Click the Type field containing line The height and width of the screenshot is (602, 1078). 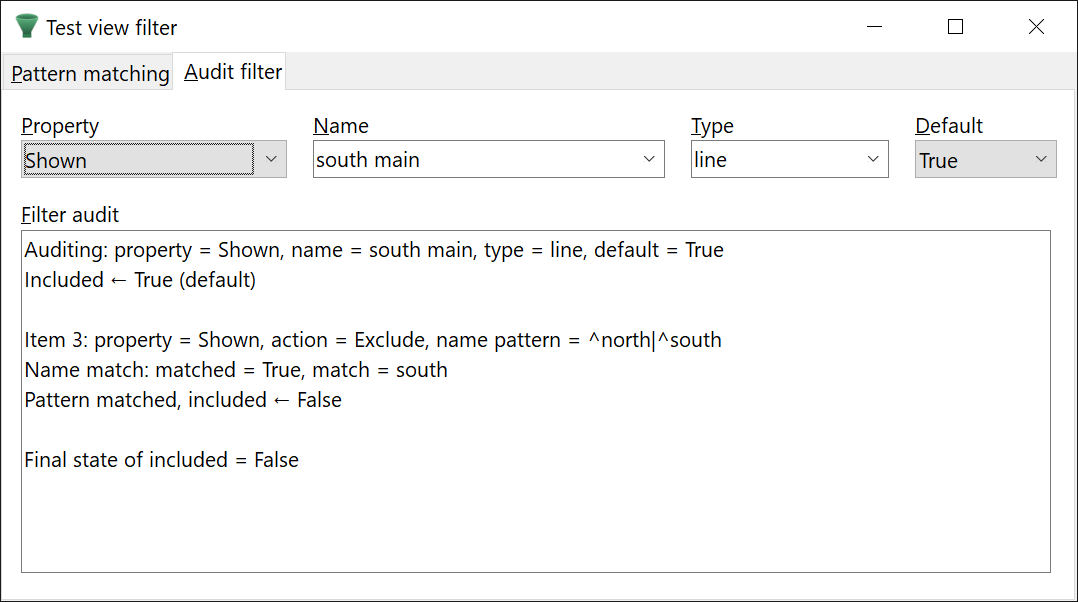click(x=770, y=160)
